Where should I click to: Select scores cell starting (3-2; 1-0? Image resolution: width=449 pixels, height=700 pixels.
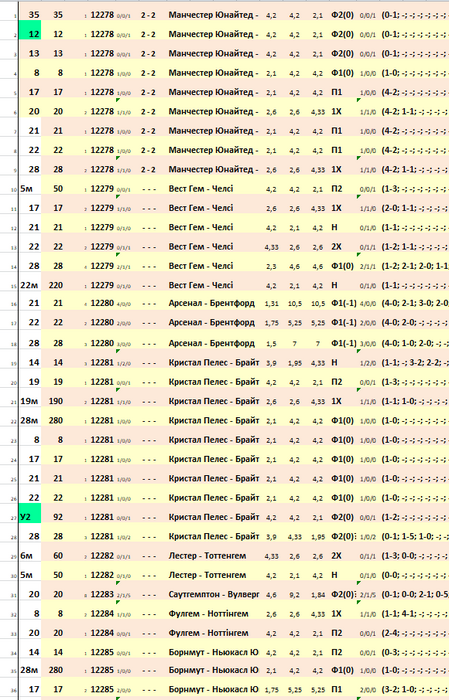[x=415, y=689]
